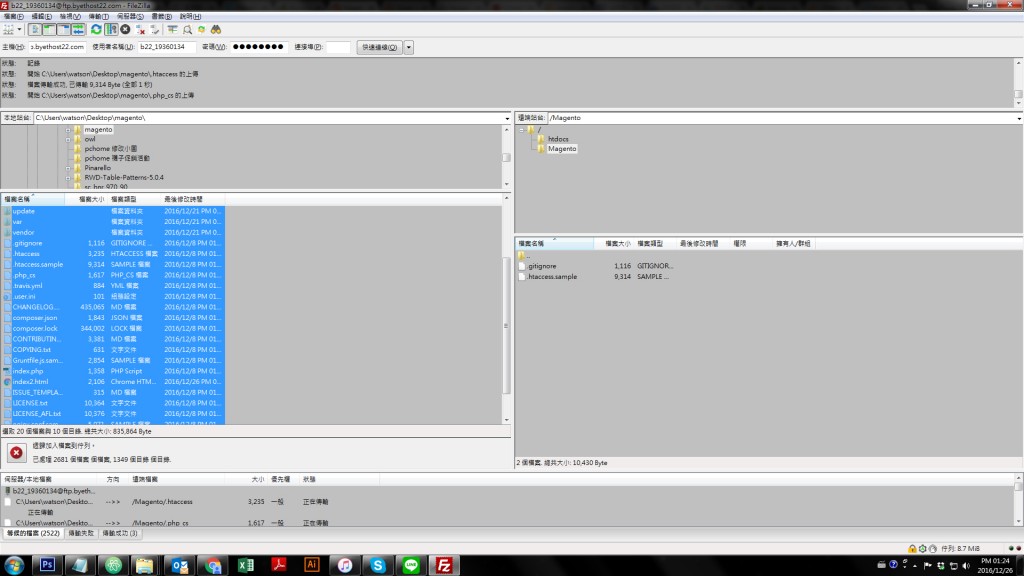Toggle synchronized browsing icon

pyautogui.click(x=202, y=29)
